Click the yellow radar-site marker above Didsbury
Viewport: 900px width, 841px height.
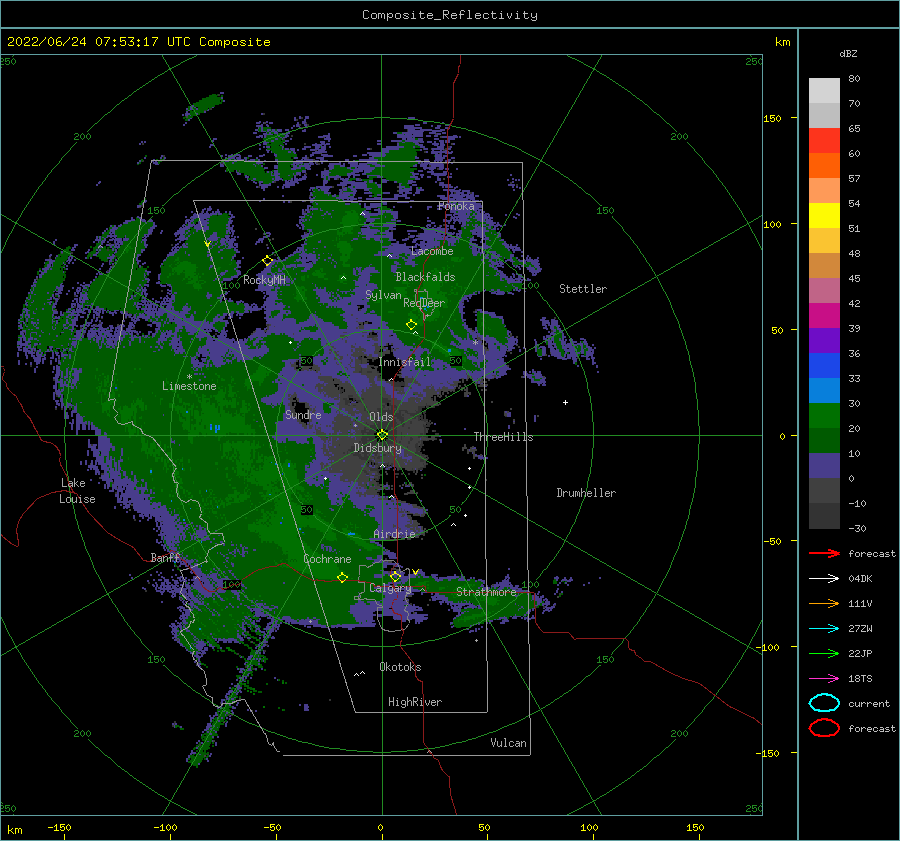[382, 435]
